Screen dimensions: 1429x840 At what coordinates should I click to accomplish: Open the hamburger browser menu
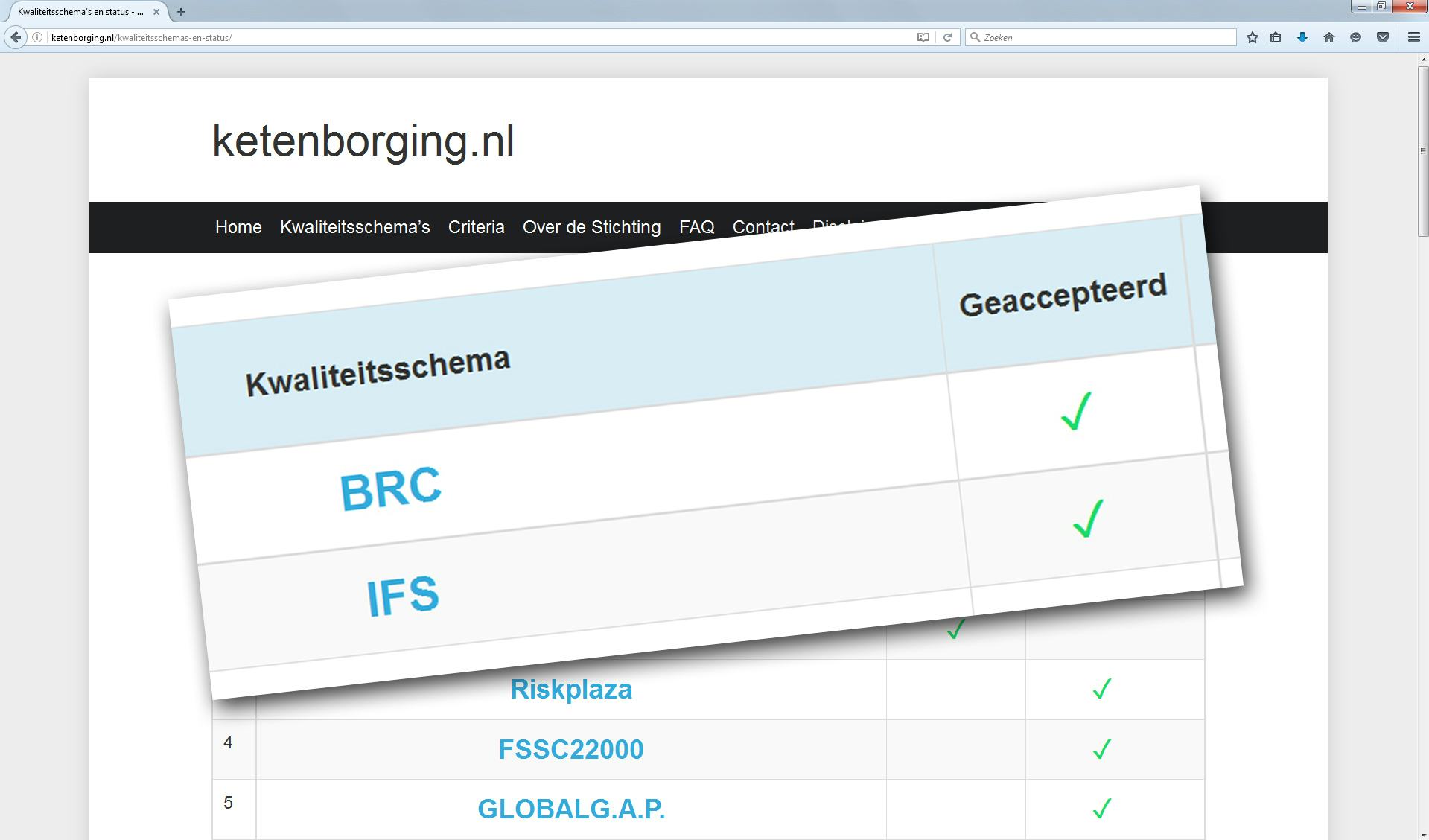coord(1413,37)
